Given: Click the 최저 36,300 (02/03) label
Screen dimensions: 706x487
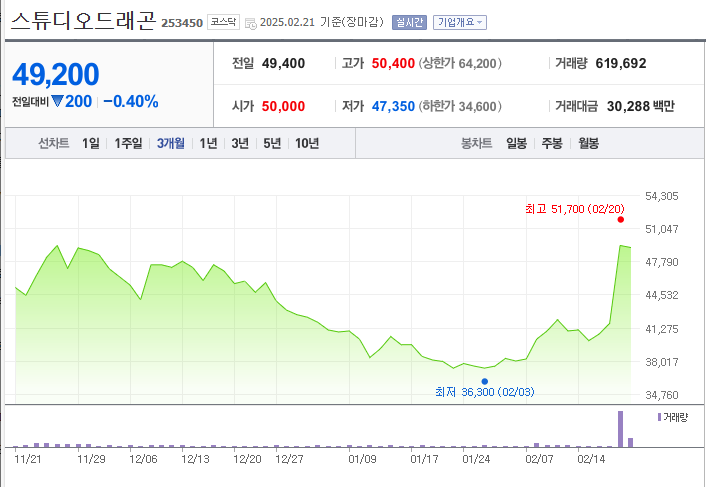Looking at the screenshot, I should tap(485, 392).
